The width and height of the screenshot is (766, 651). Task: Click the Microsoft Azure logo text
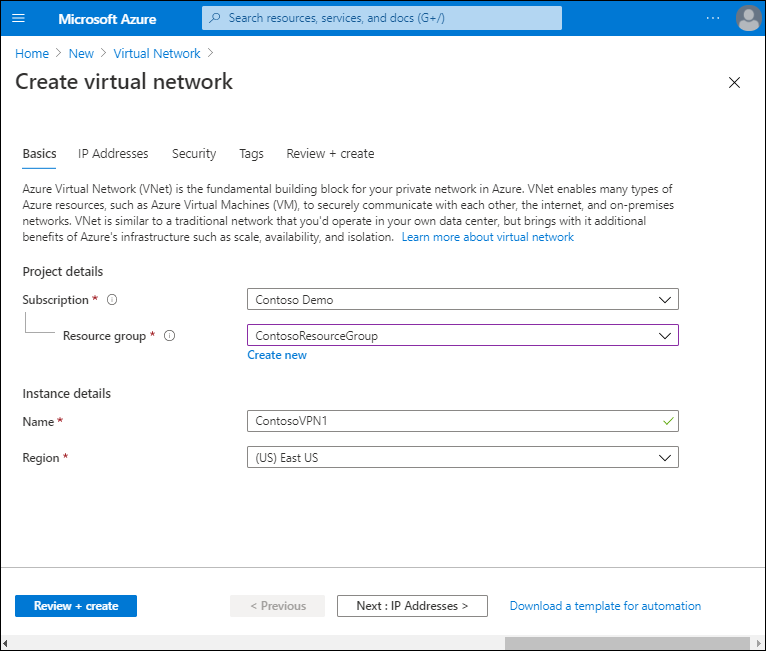tap(107, 19)
